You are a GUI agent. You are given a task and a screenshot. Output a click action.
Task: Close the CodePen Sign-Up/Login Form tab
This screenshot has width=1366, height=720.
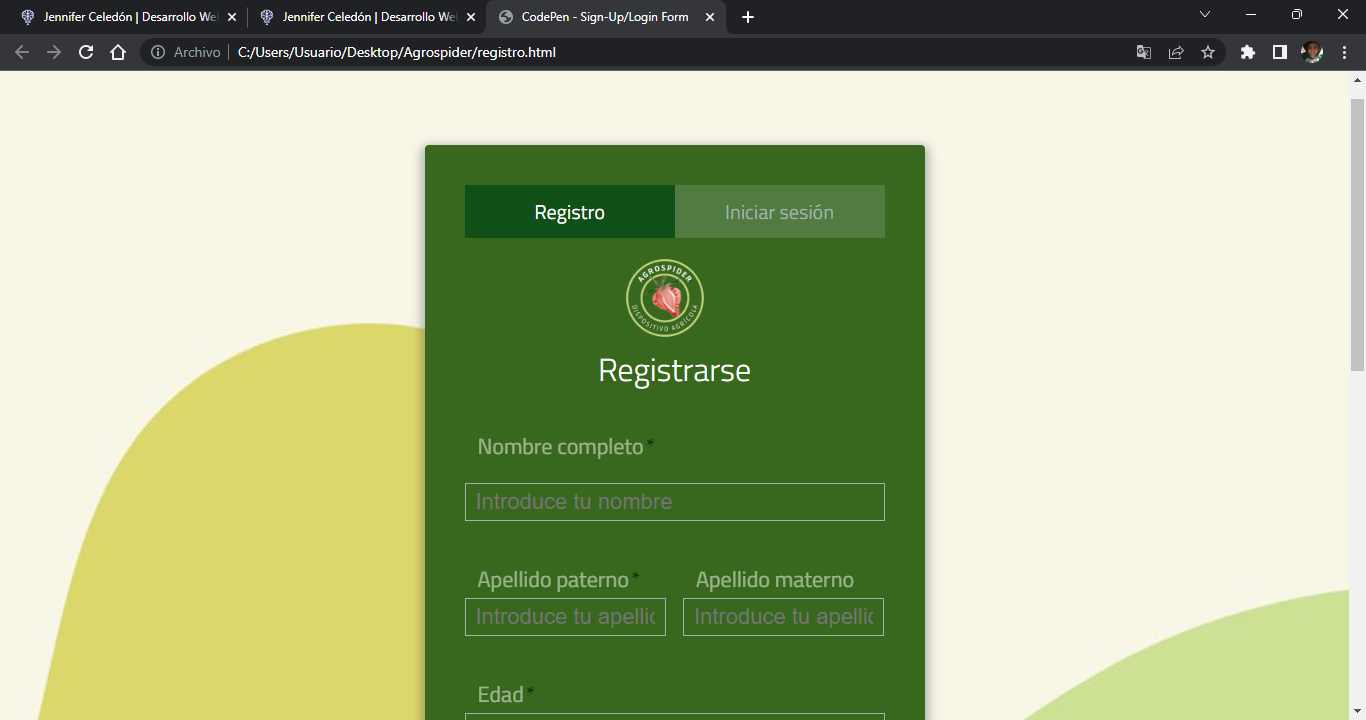pyautogui.click(x=710, y=17)
